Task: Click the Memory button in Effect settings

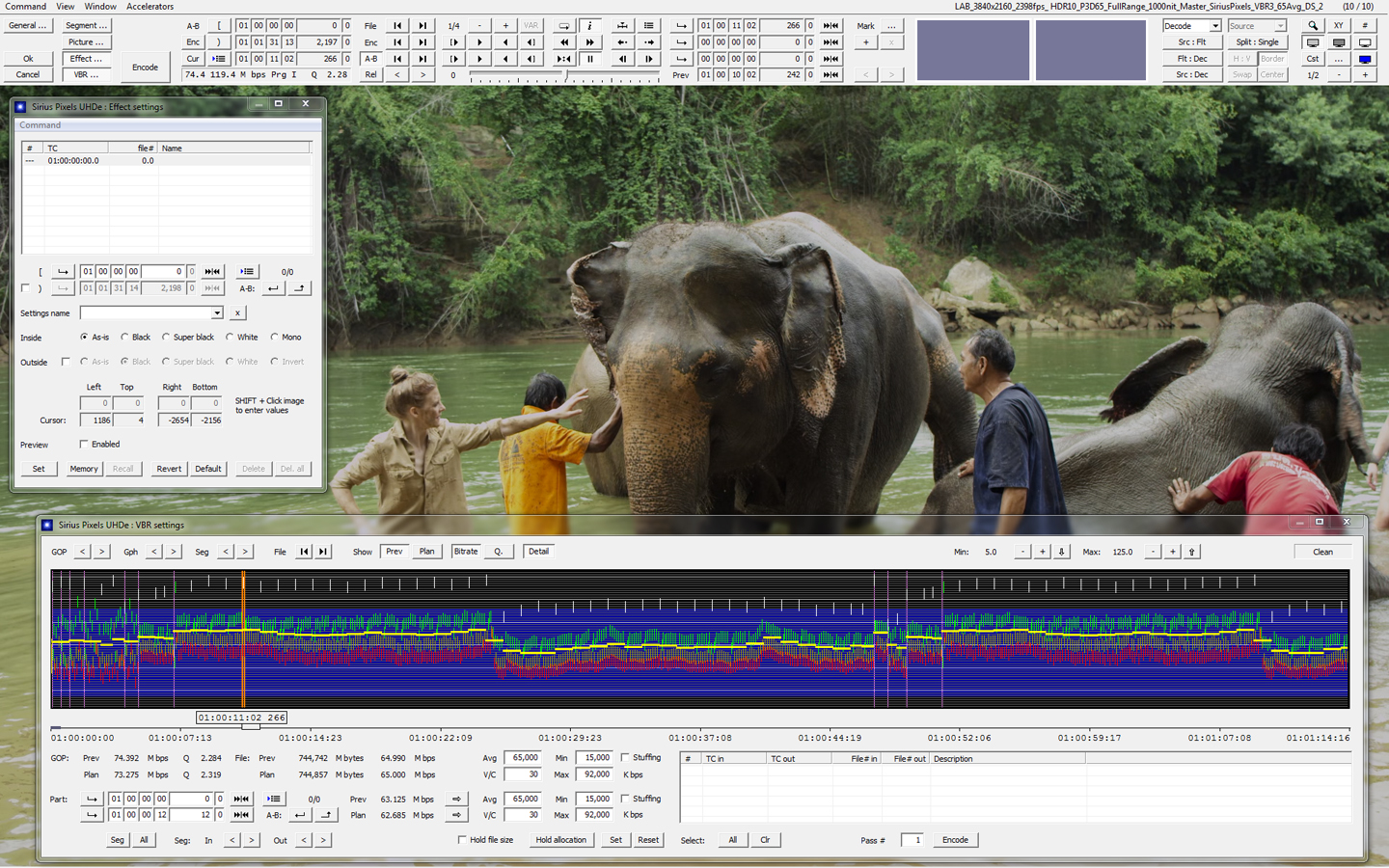Action: 84,469
